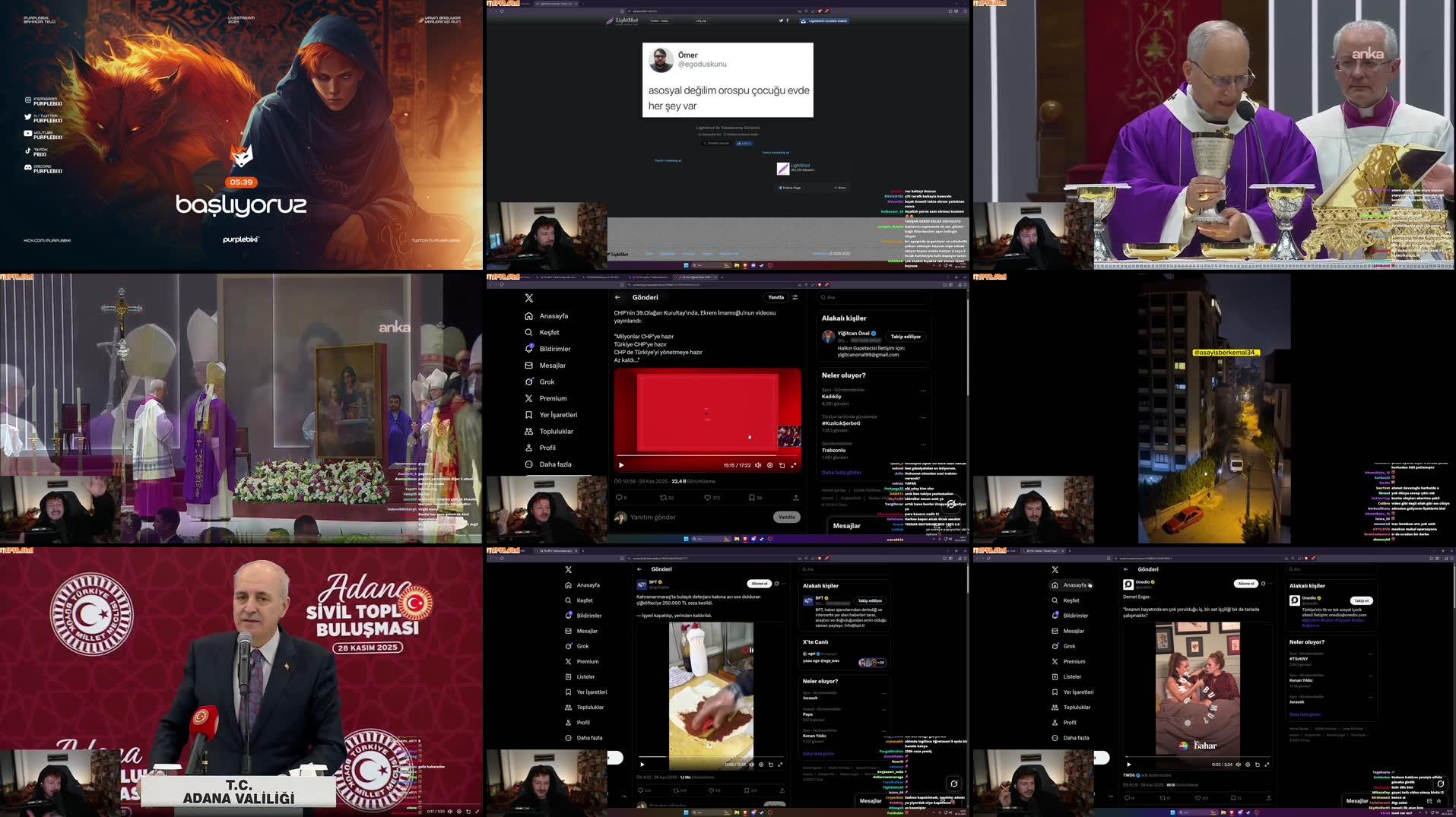Image resolution: width=1456 pixels, height=817 pixels.
Task: Subscribe to BPT with Abone ol
Action: point(760,583)
